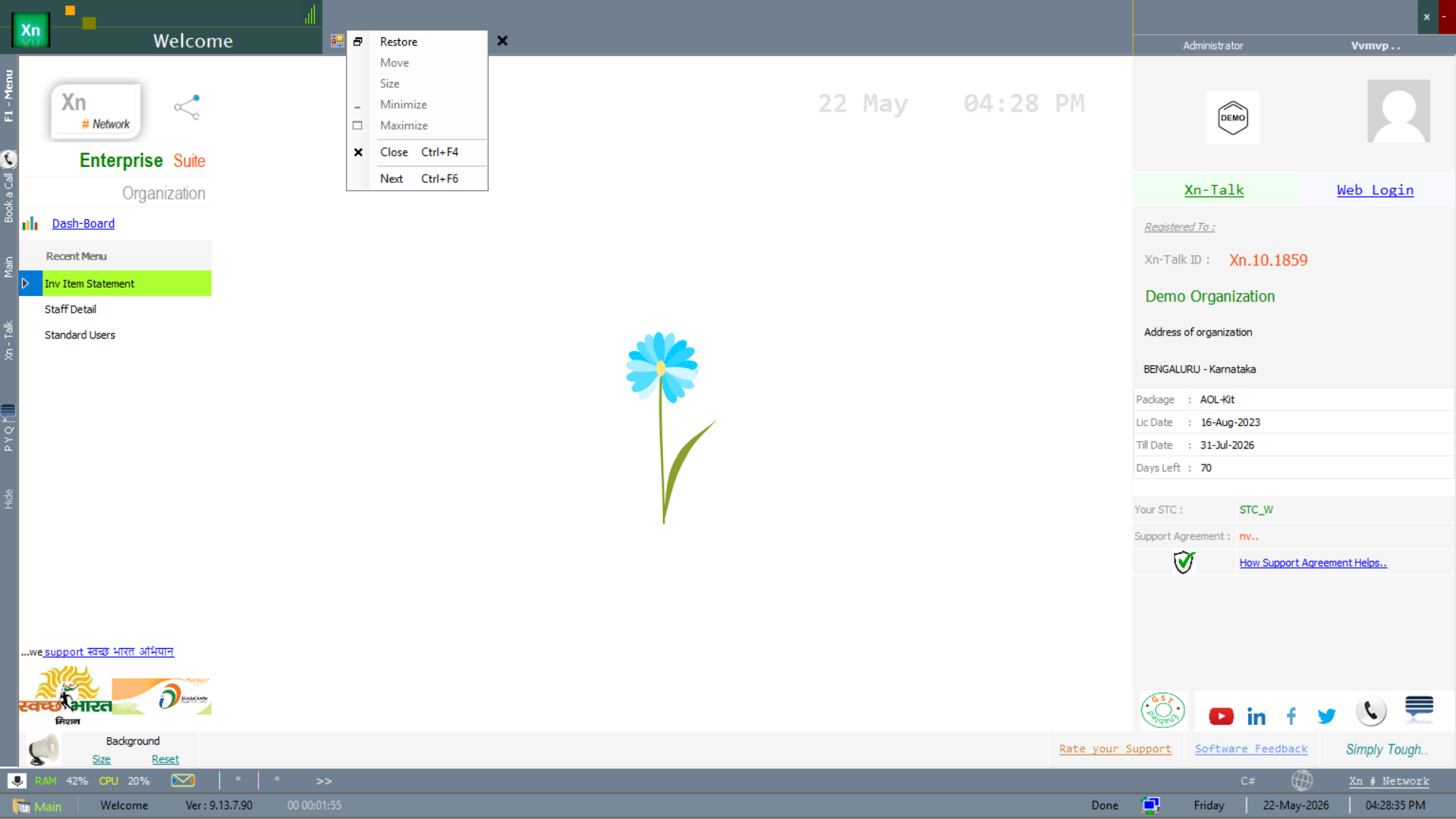1456x819 pixels.
Task: Click the Xn # Network logo tile
Action: [96, 112]
